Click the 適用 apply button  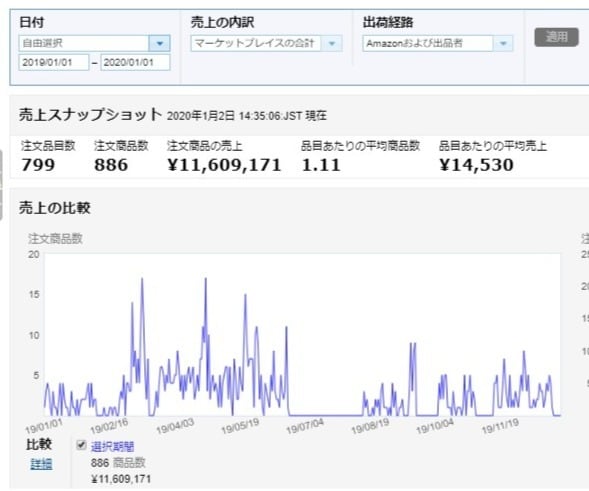[556, 37]
